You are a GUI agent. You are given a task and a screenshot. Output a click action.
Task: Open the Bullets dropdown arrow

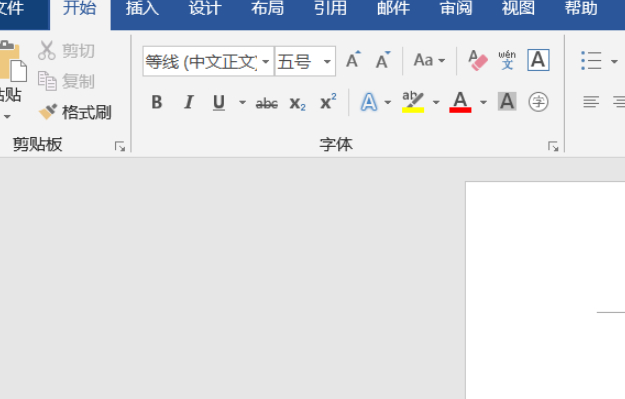614,61
